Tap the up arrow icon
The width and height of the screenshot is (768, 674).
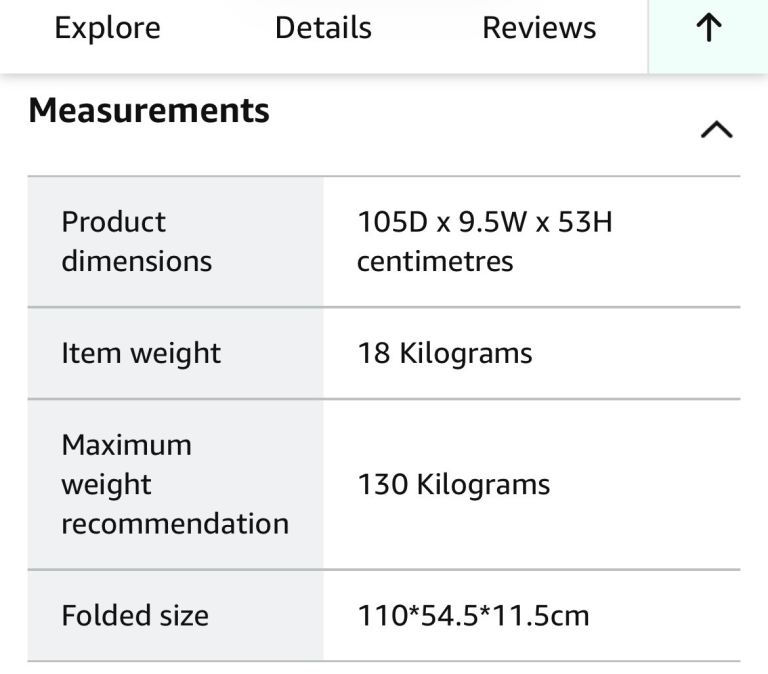[x=708, y=29]
